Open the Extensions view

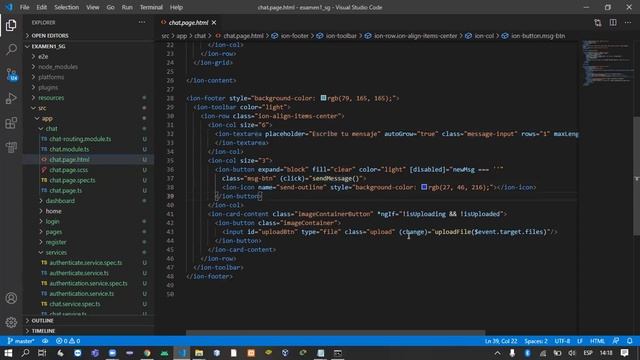tap(11, 123)
